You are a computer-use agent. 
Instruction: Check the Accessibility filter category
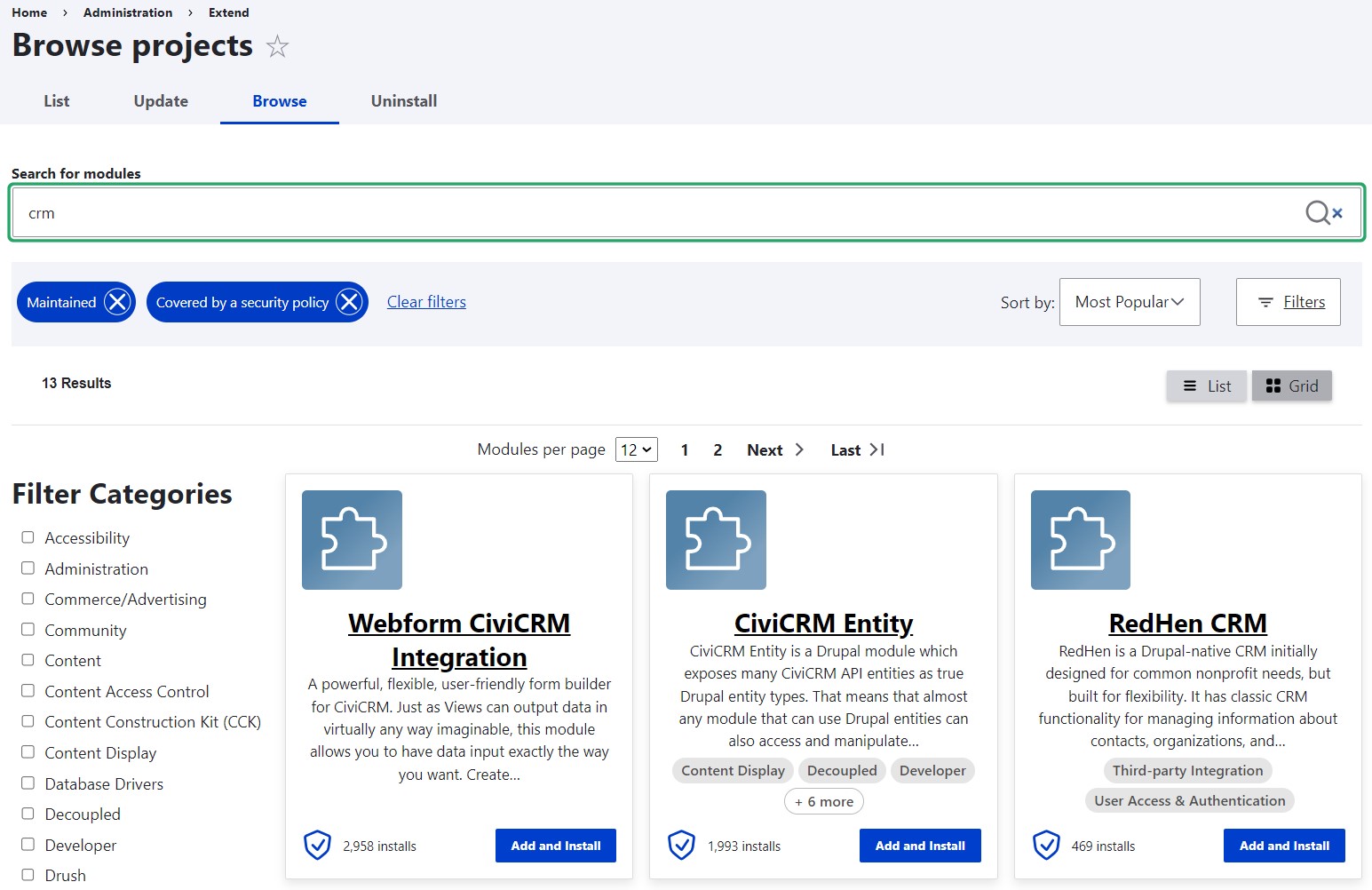point(27,536)
